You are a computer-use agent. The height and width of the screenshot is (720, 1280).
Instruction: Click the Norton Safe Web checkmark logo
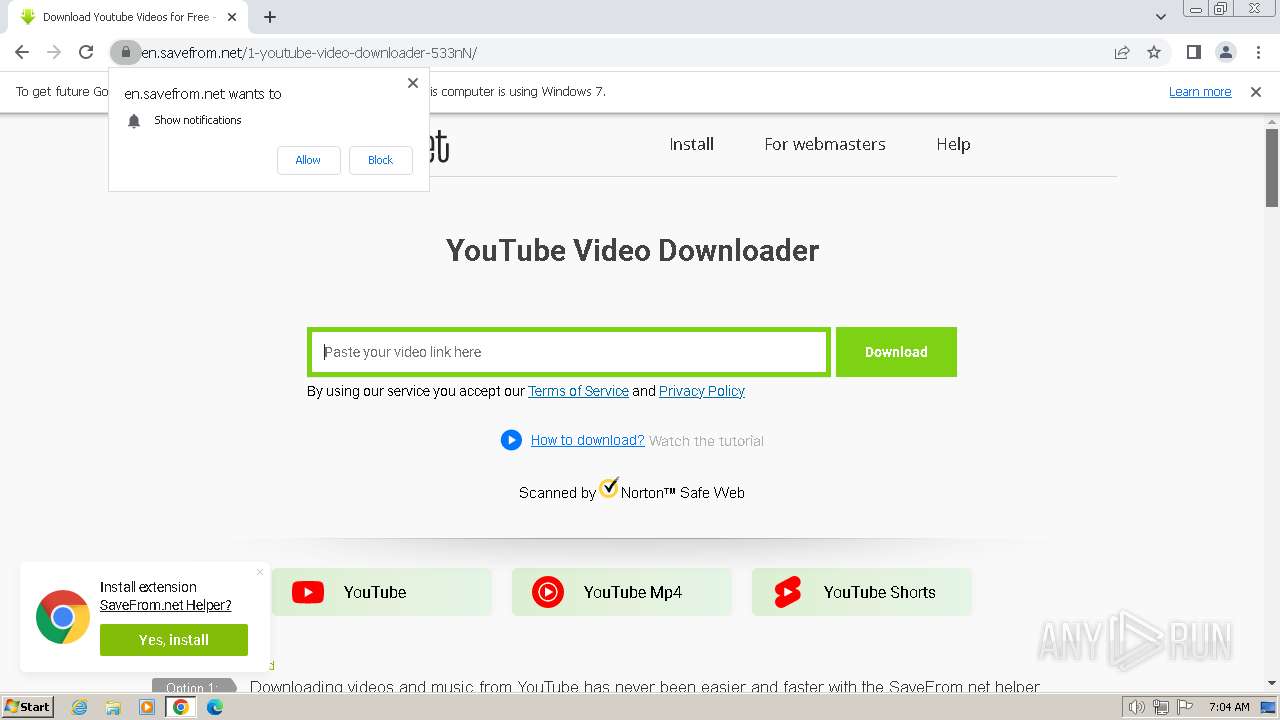pos(609,488)
